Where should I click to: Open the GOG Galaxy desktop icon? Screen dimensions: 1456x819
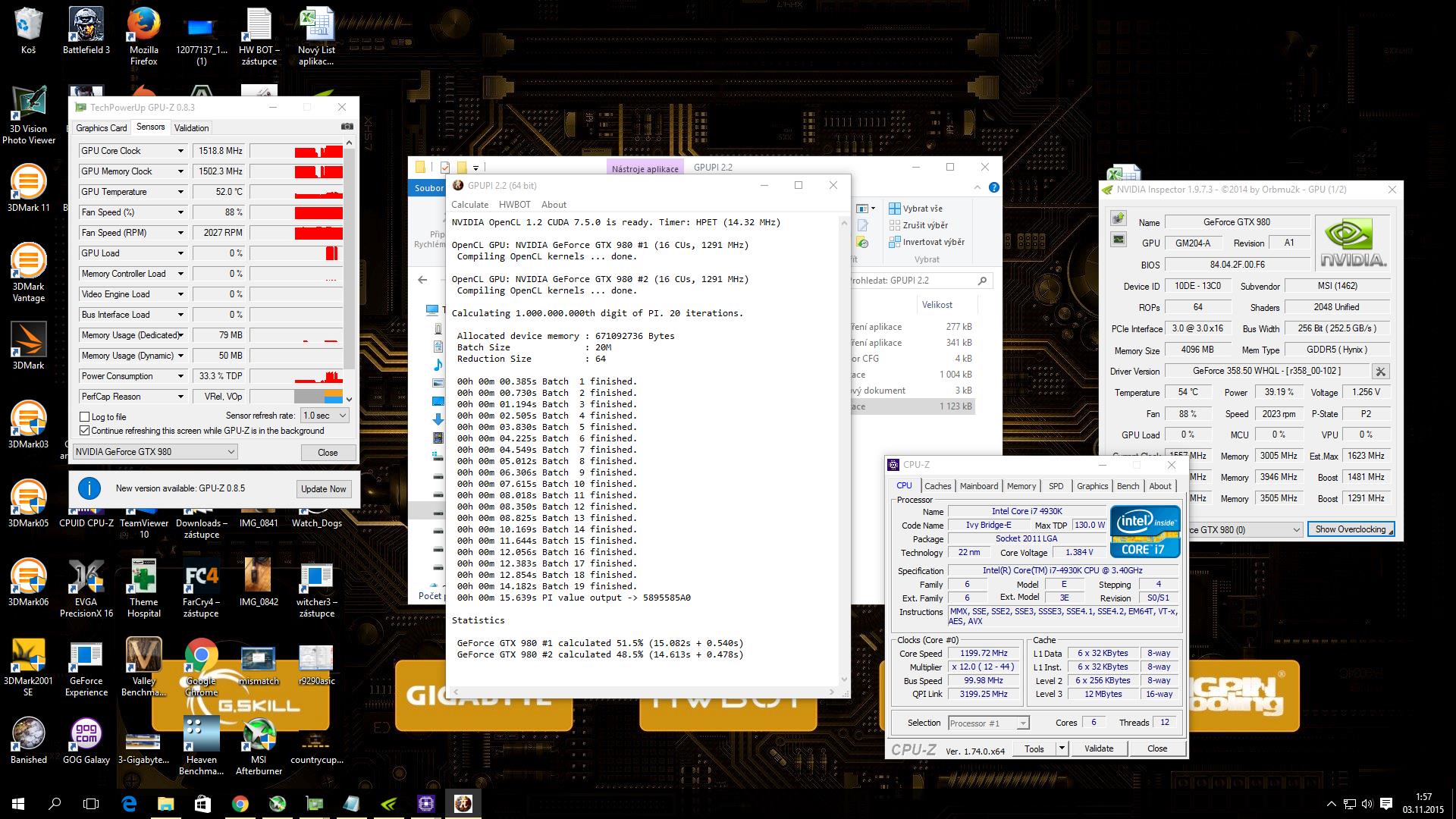pos(86,740)
